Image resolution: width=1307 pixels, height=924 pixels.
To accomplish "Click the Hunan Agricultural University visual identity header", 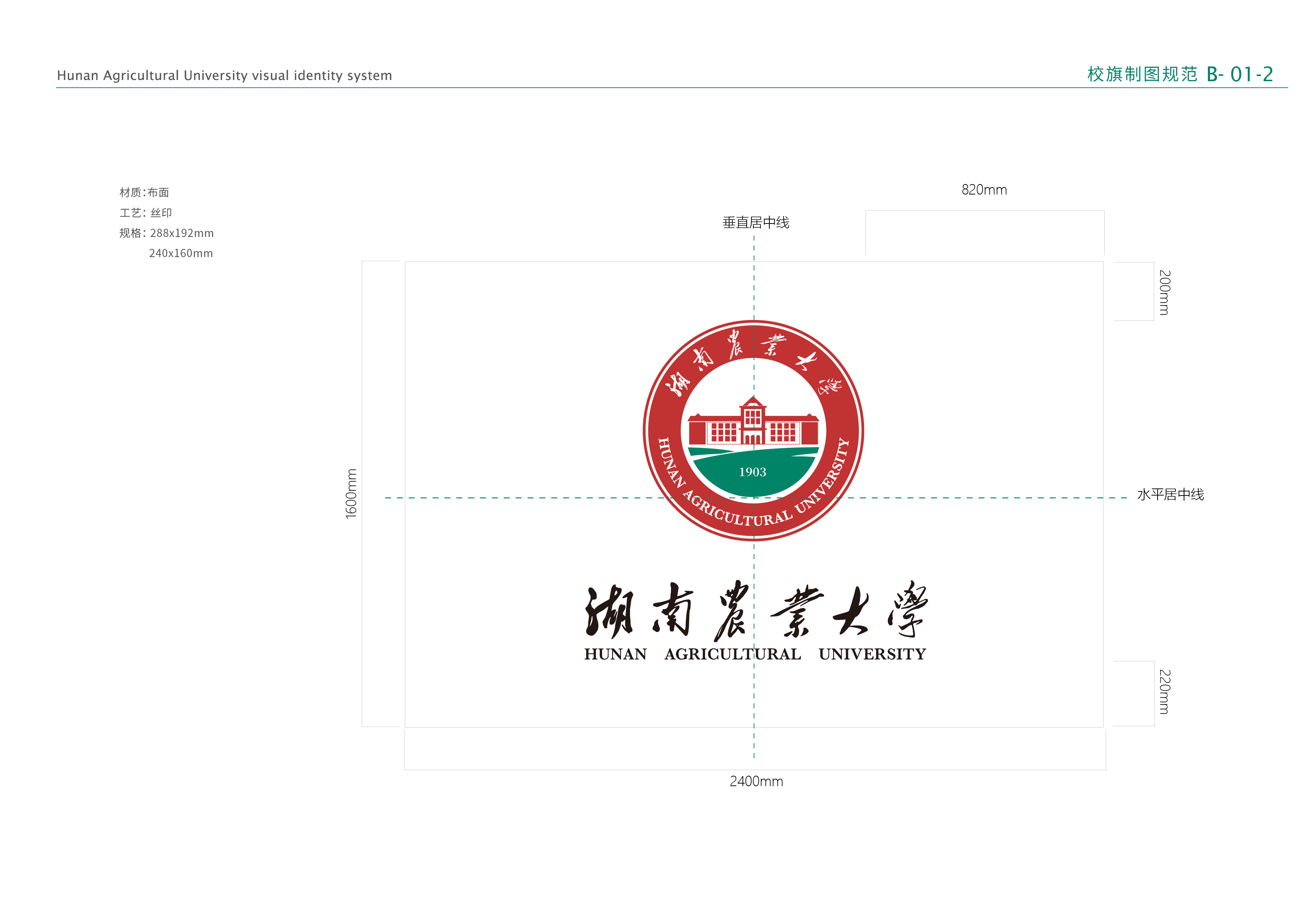I will 224,76.
